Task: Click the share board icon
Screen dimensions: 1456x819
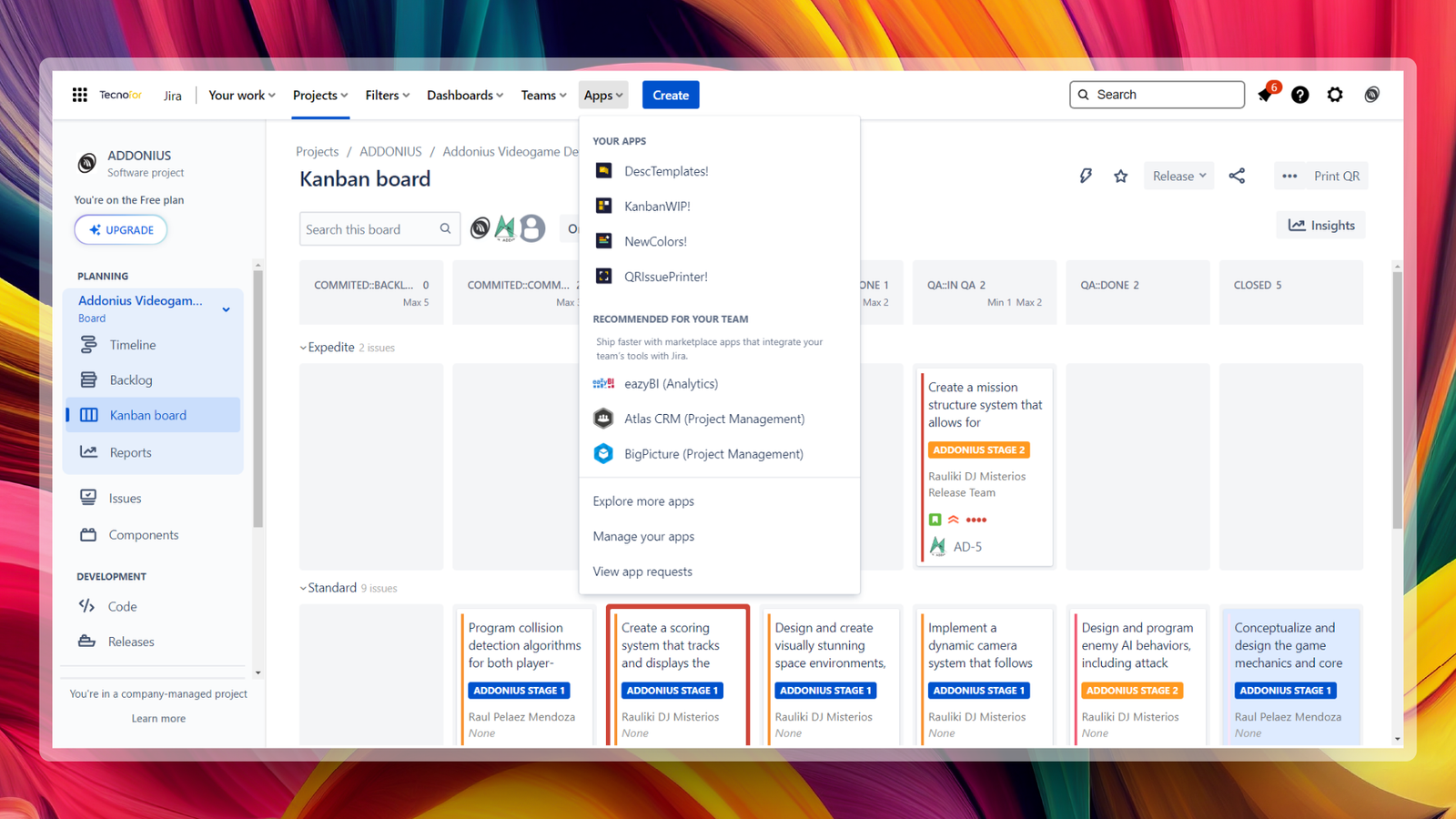Action: pos(1237,176)
